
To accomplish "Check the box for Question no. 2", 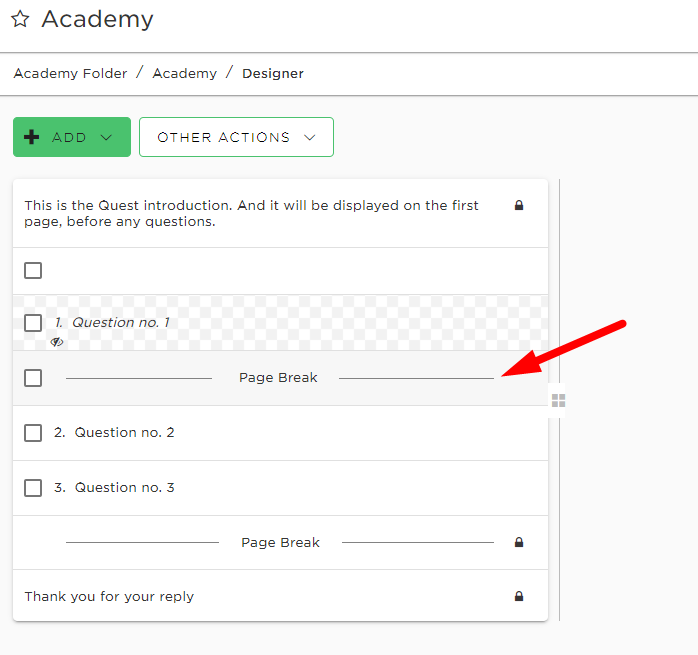I will coord(33,433).
